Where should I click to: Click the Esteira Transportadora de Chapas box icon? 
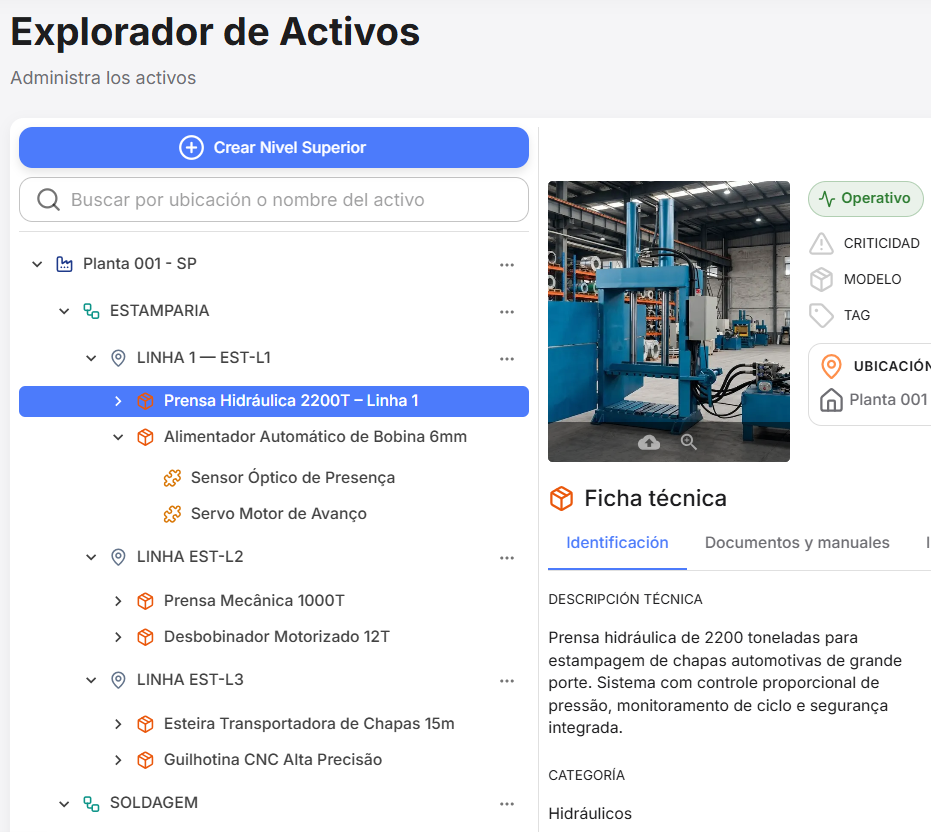click(x=145, y=724)
